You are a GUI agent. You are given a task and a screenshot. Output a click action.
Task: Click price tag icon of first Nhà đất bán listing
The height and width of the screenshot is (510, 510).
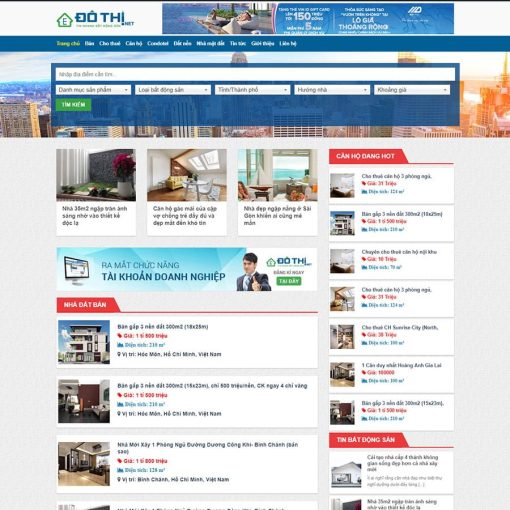pos(120,336)
